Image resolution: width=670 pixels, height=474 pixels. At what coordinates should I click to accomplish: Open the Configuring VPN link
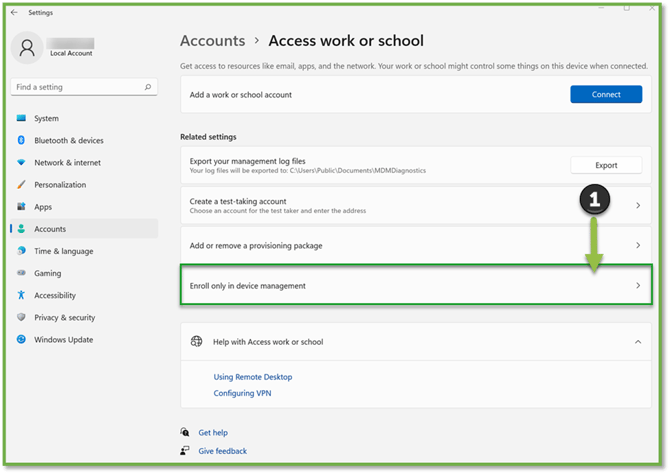point(240,393)
